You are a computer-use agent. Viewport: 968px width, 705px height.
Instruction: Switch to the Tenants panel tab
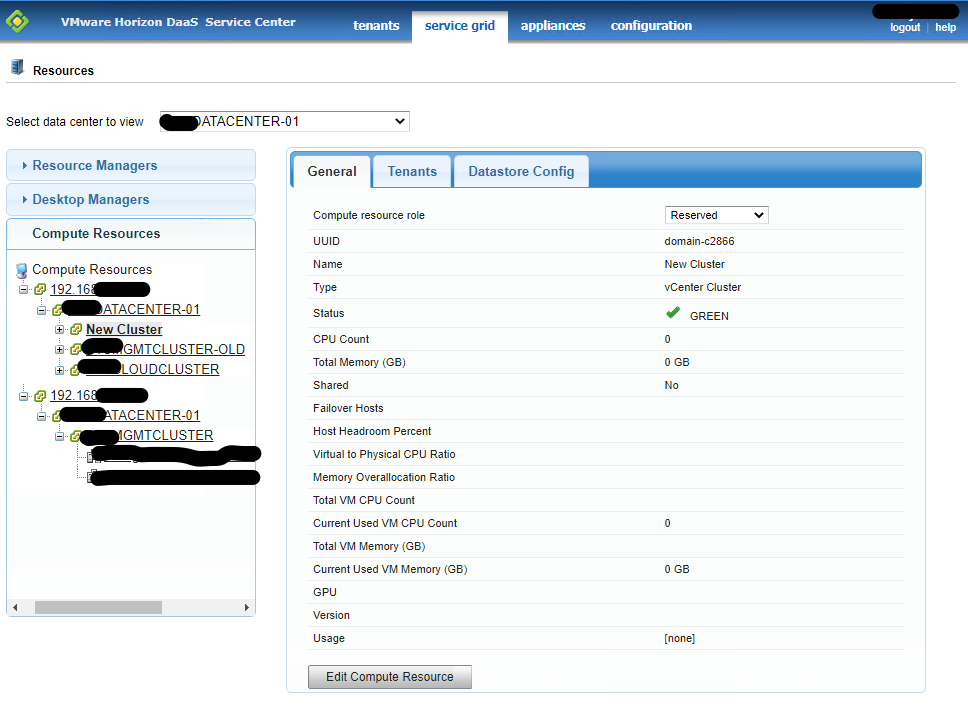point(412,172)
